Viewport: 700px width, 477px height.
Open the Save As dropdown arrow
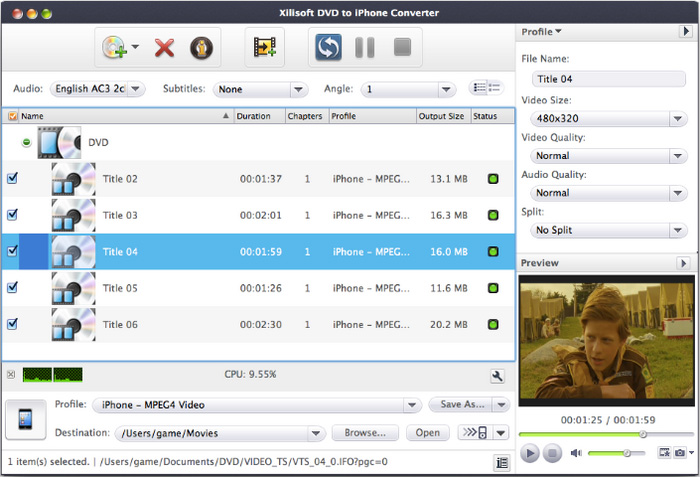501,405
